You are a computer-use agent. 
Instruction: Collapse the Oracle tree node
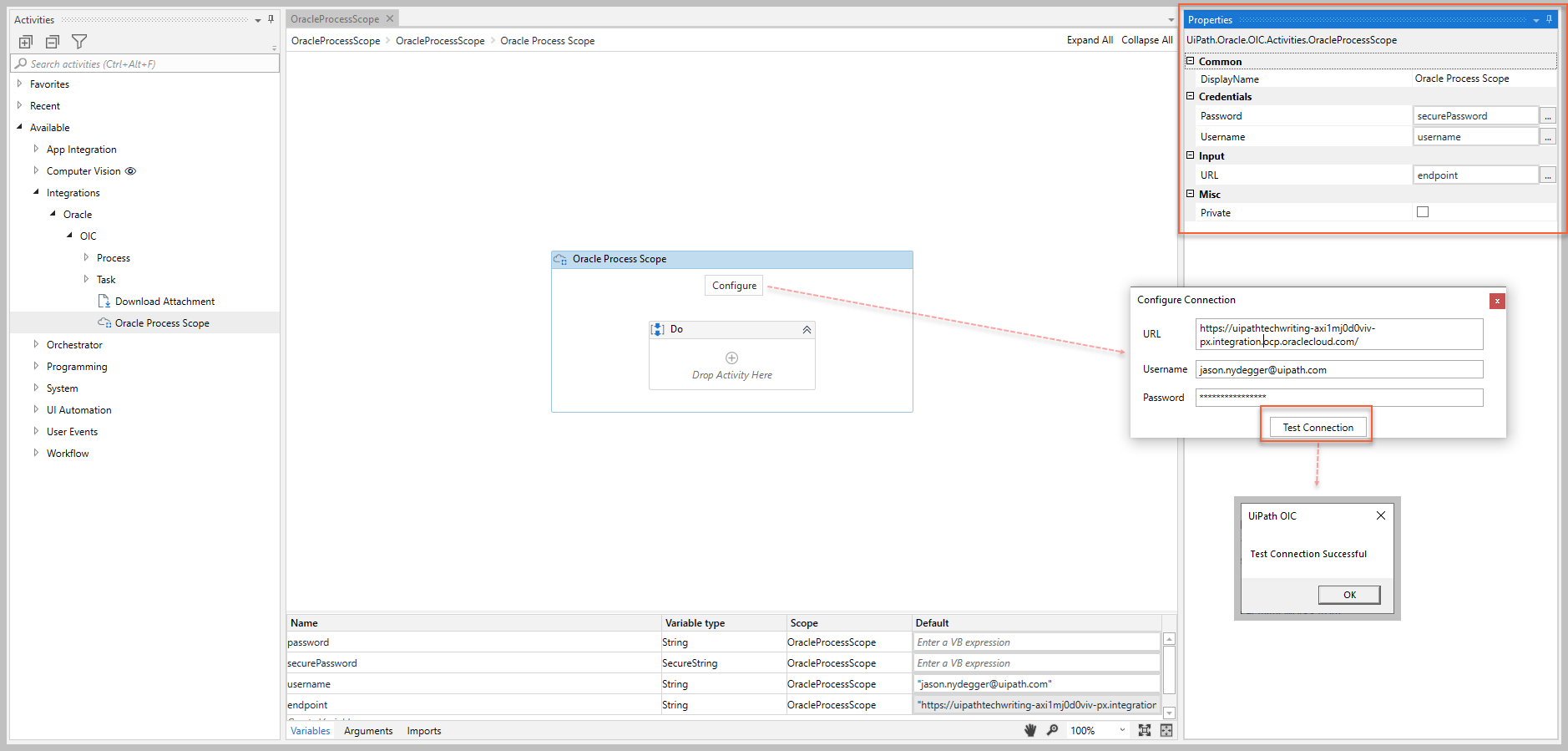click(x=53, y=214)
